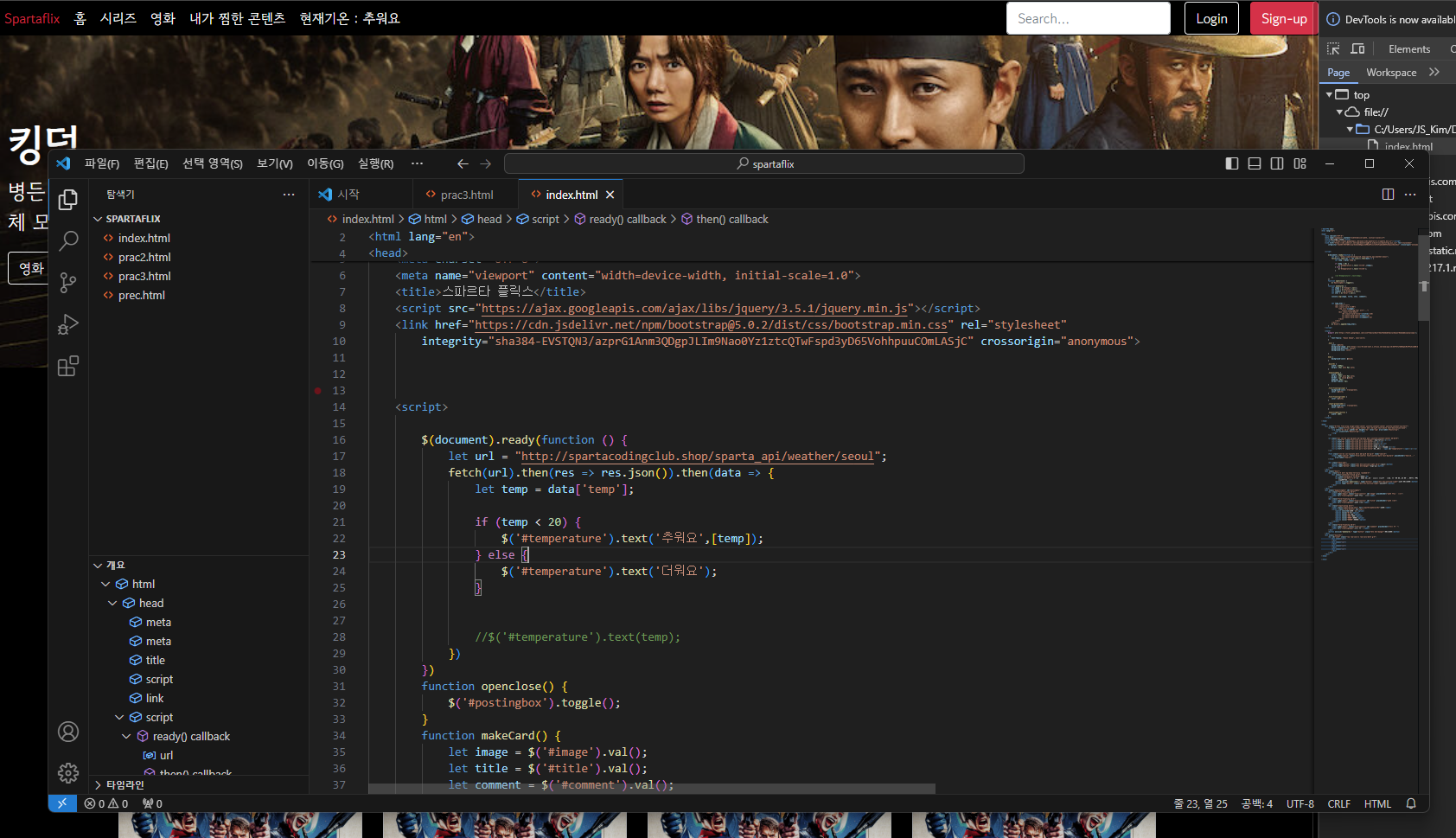Click the Login button

[1211, 18]
